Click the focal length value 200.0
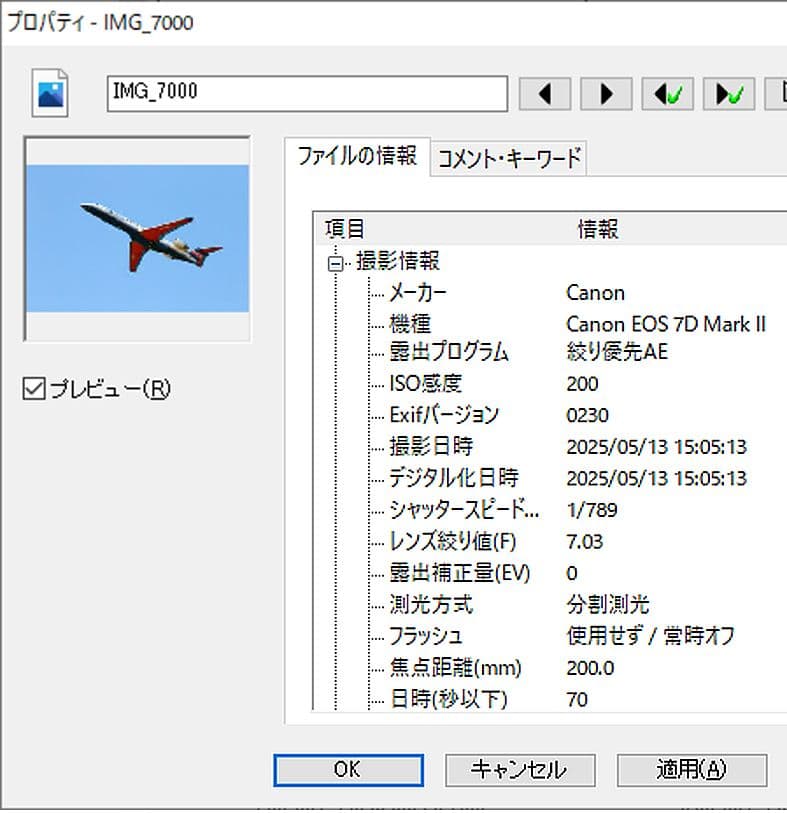This screenshot has height=813, width=787. coord(590,668)
